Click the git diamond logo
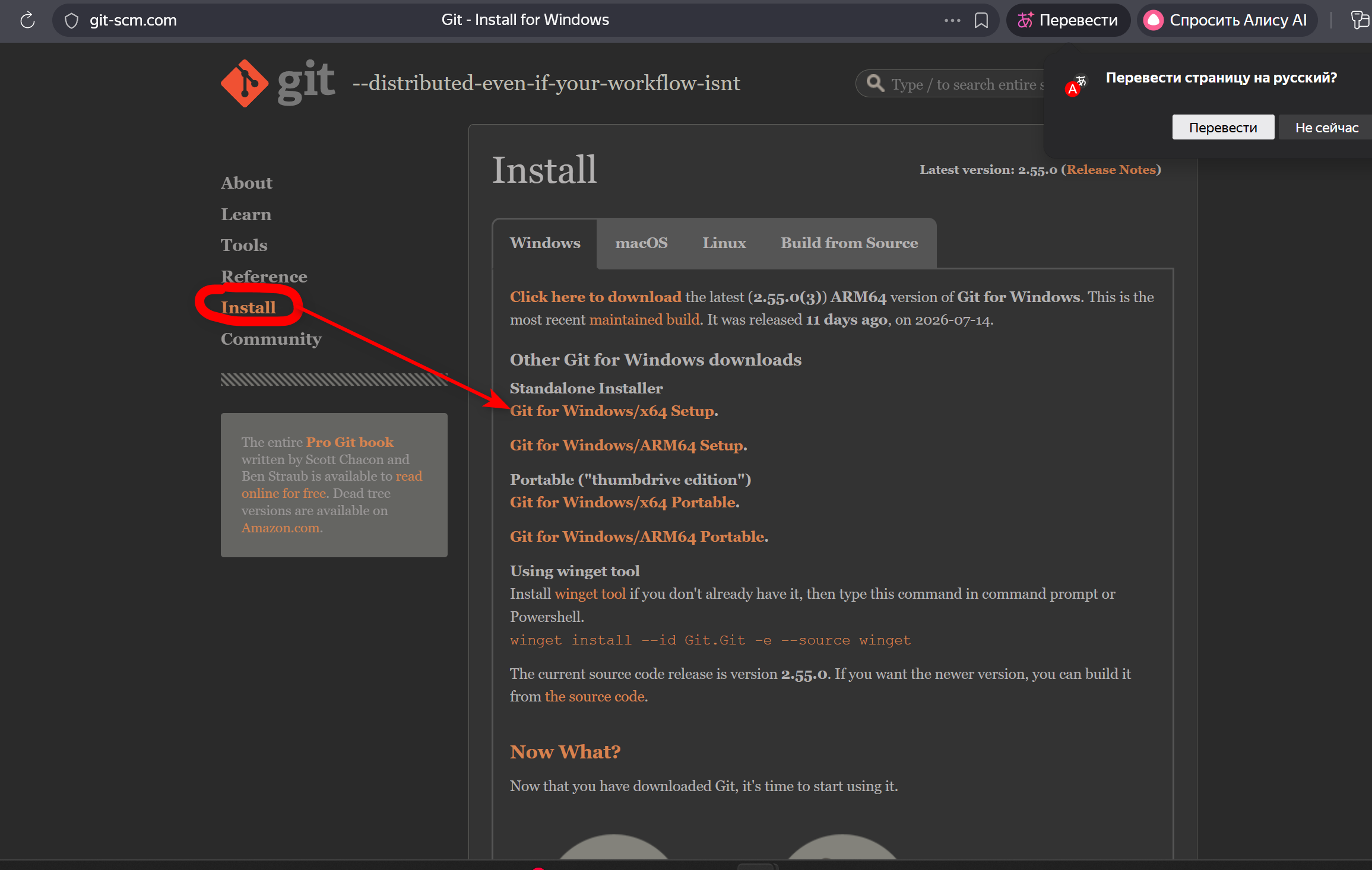 click(245, 83)
